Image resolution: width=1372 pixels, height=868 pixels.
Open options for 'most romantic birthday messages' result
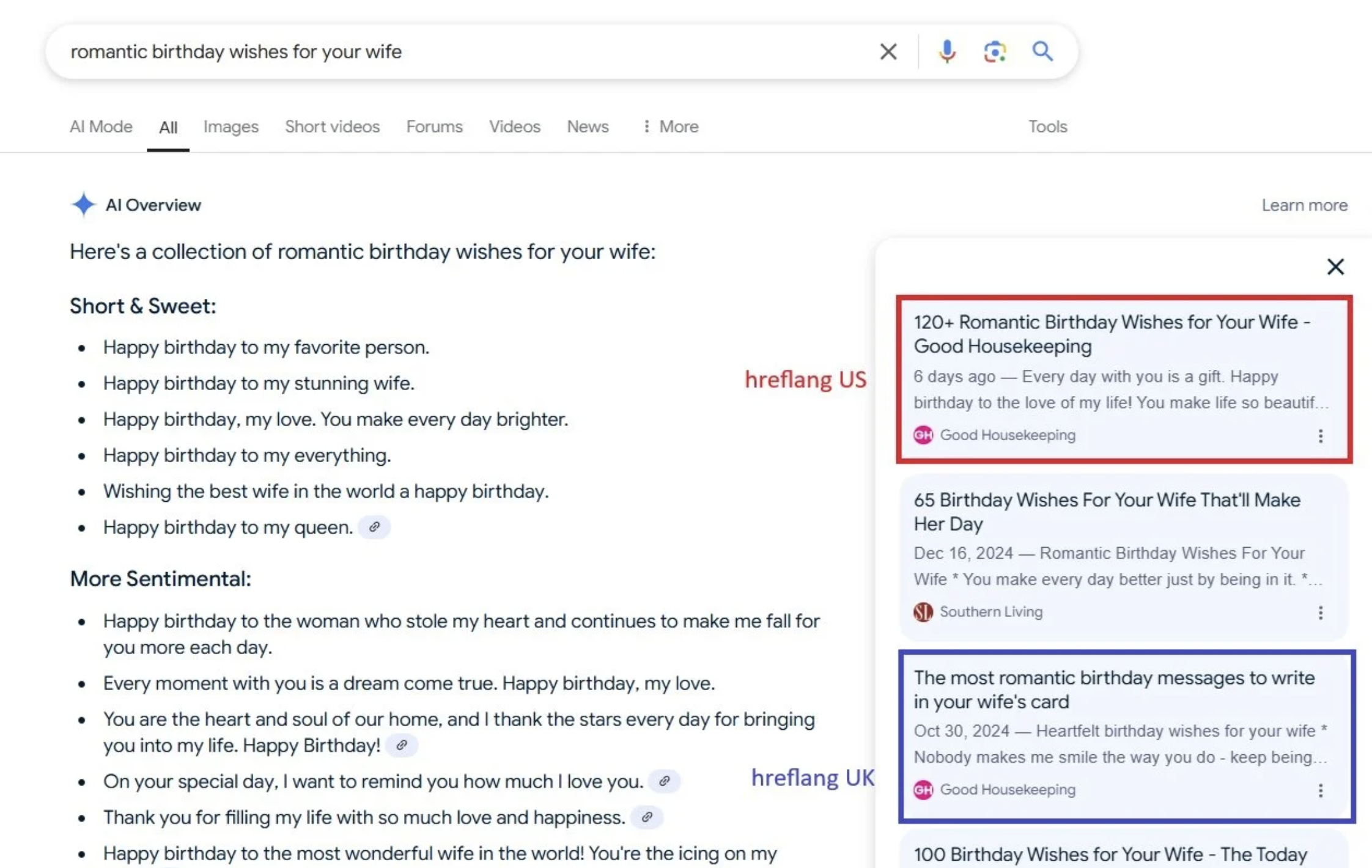[1321, 790]
